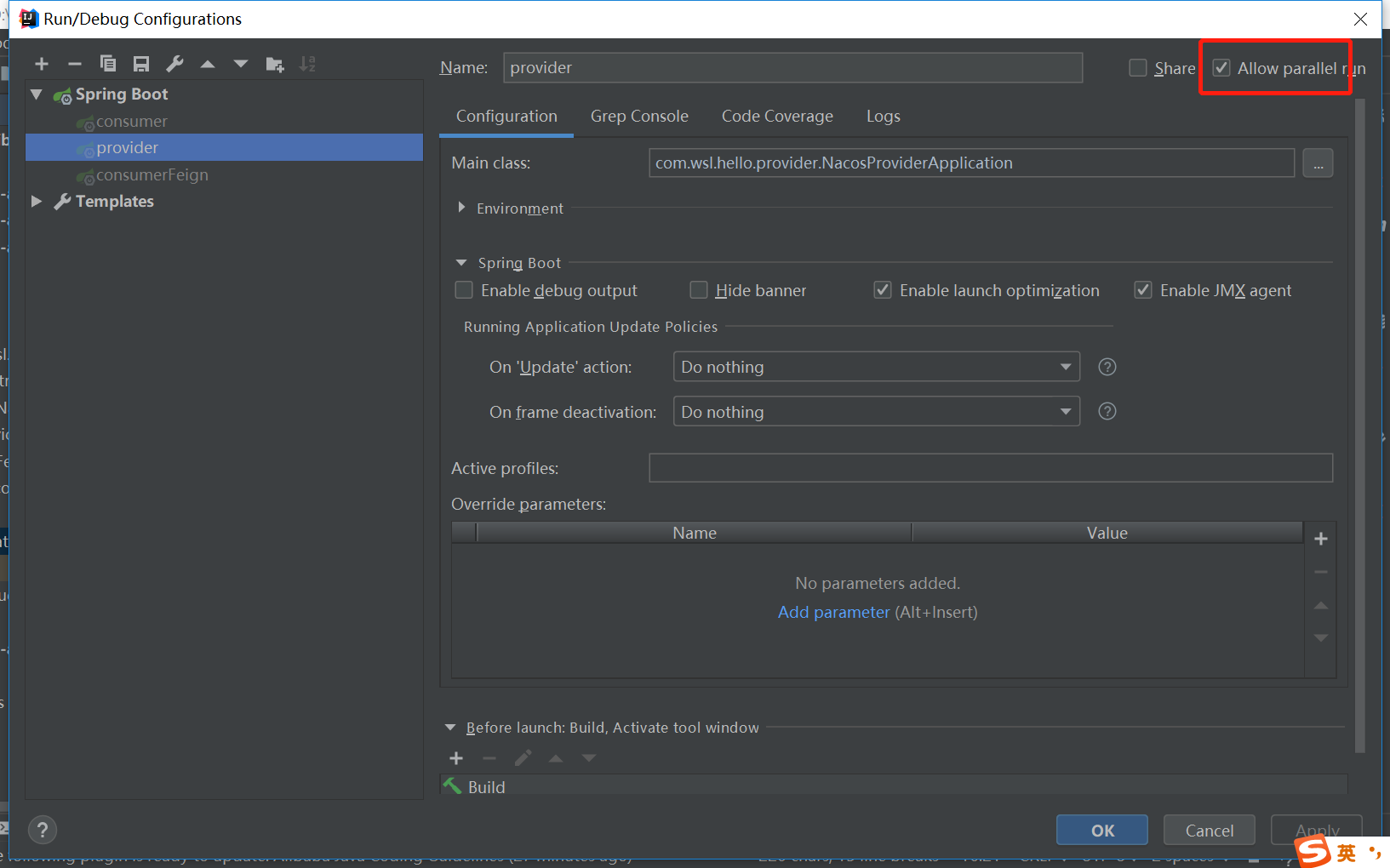Click the Apply button
The width and height of the screenshot is (1390, 868).
(x=1317, y=830)
